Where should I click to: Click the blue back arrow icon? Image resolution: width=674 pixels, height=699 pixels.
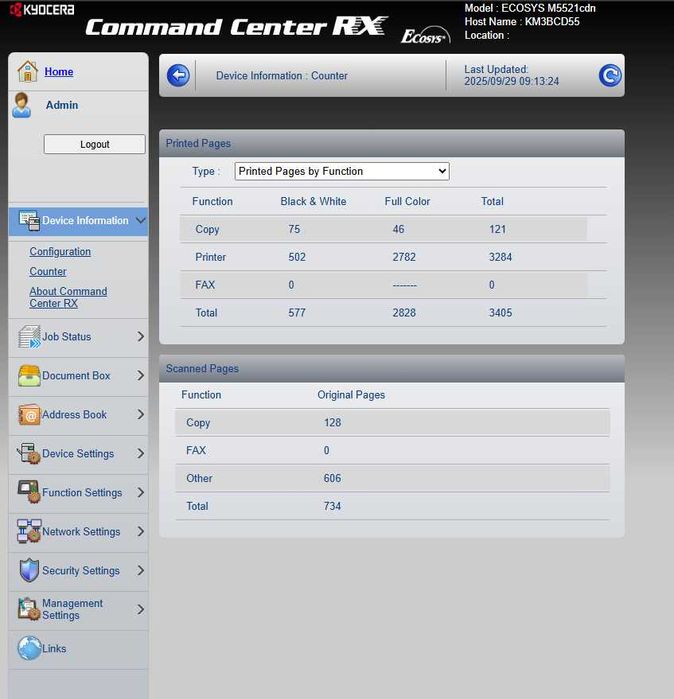[178, 76]
